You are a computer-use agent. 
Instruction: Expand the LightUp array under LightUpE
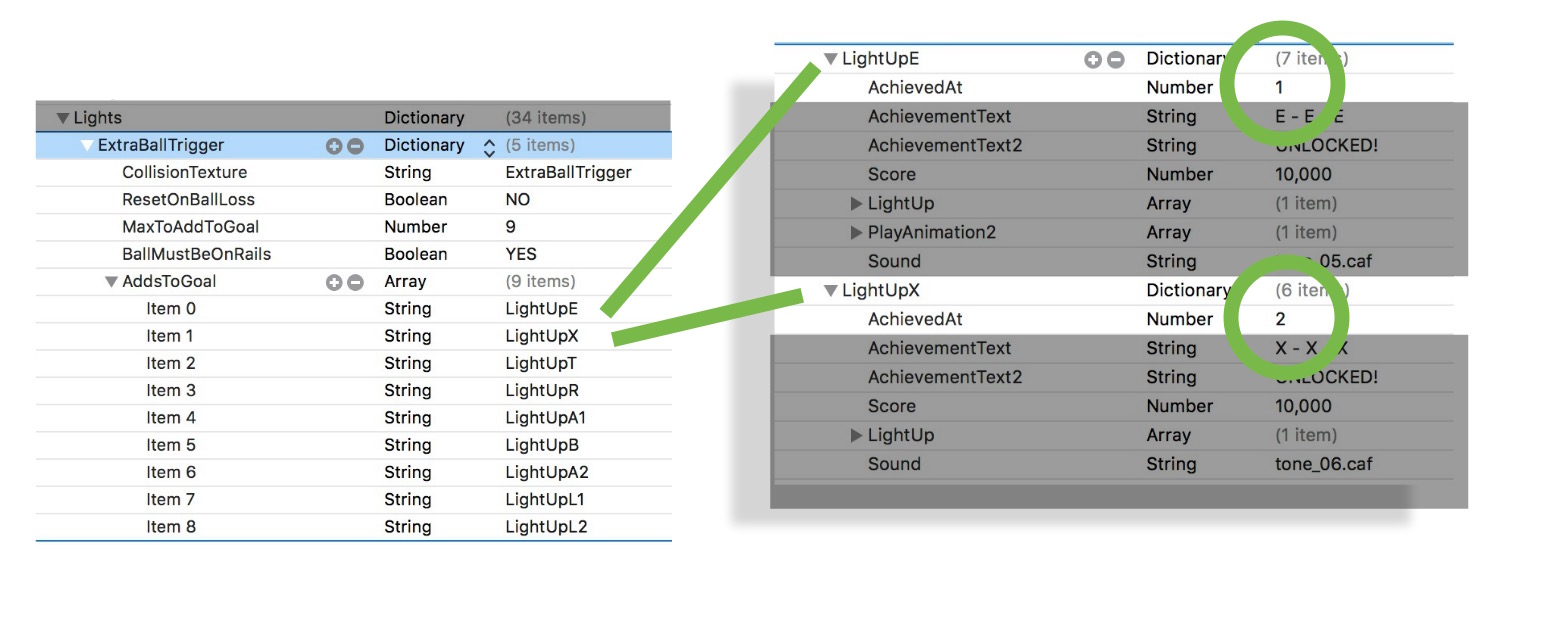tap(856, 204)
